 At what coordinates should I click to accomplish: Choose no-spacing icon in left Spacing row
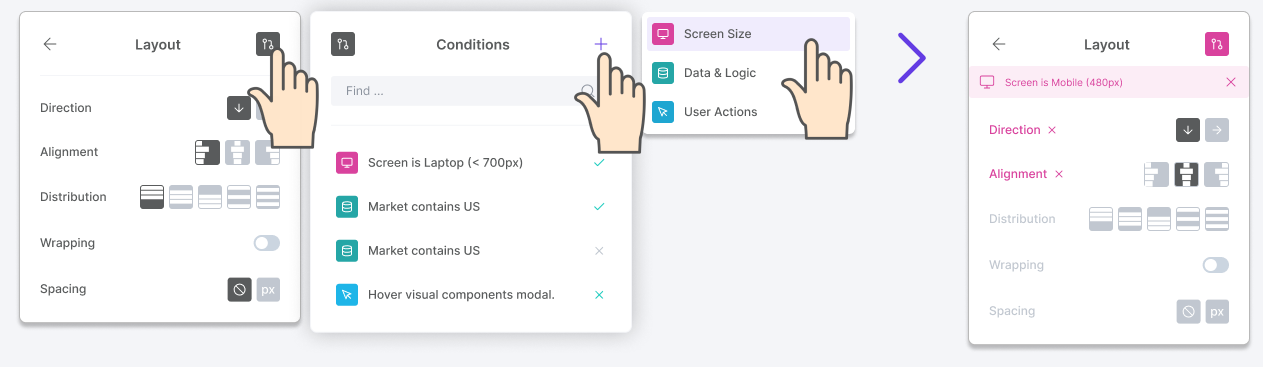tap(239, 289)
